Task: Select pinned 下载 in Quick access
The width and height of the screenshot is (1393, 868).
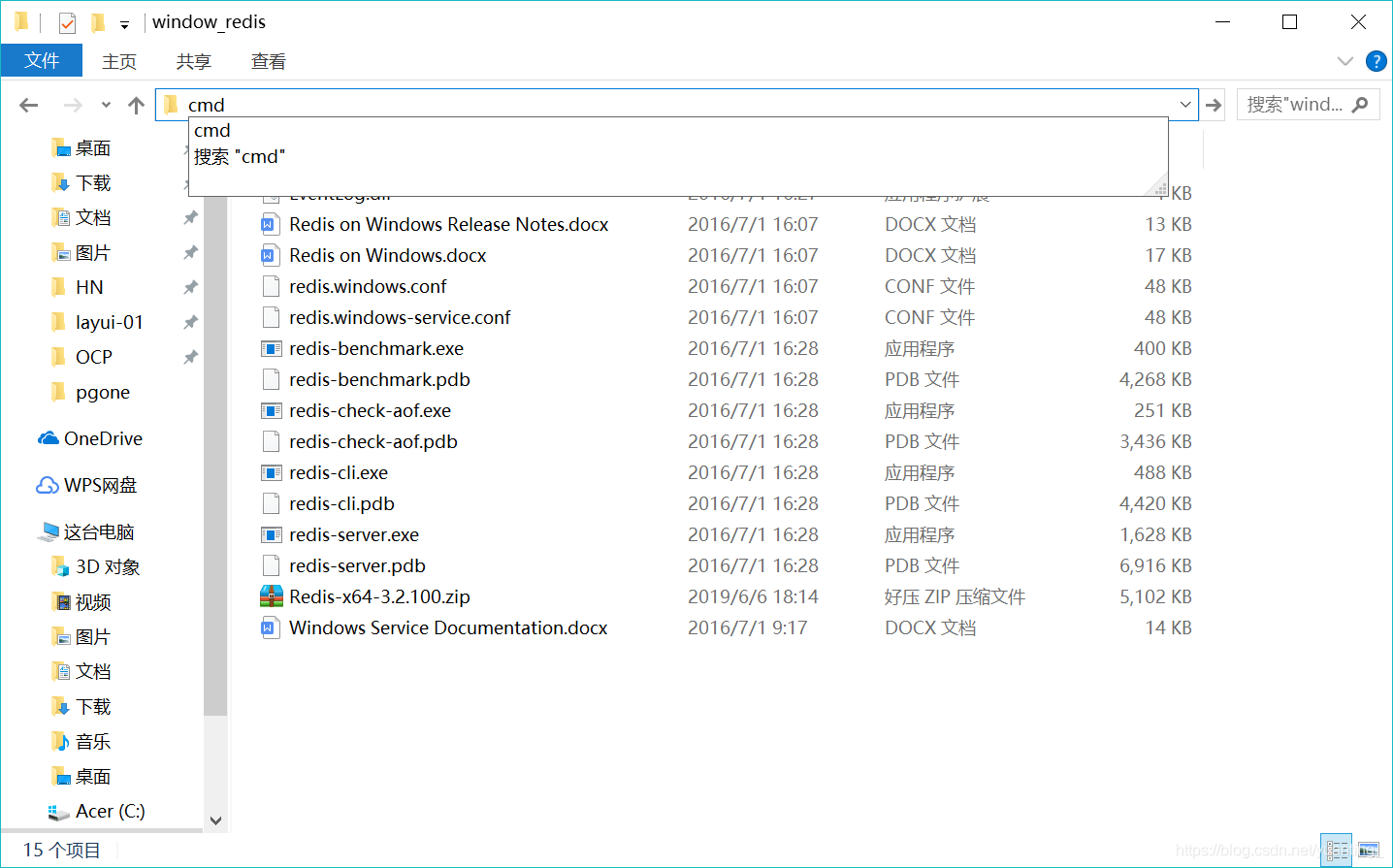Action: tap(93, 183)
